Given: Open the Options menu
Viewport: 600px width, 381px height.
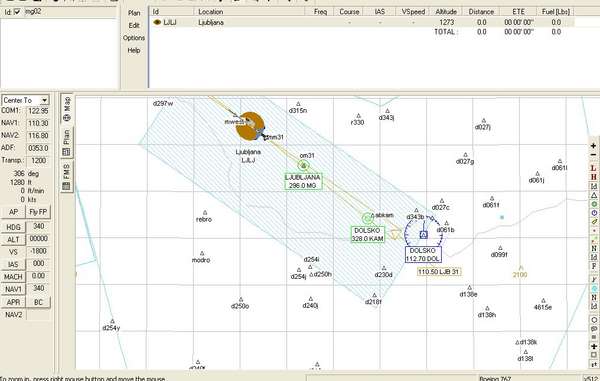Looking at the screenshot, I should pos(134,38).
